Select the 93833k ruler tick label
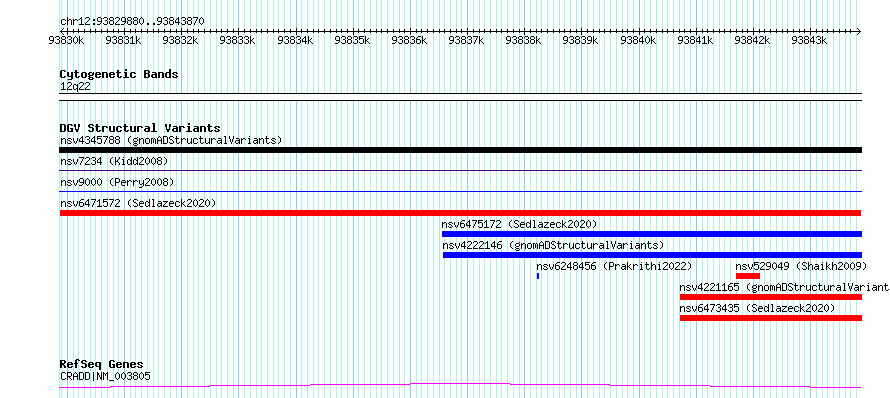Viewport: 890px width, 398px height. point(238,40)
